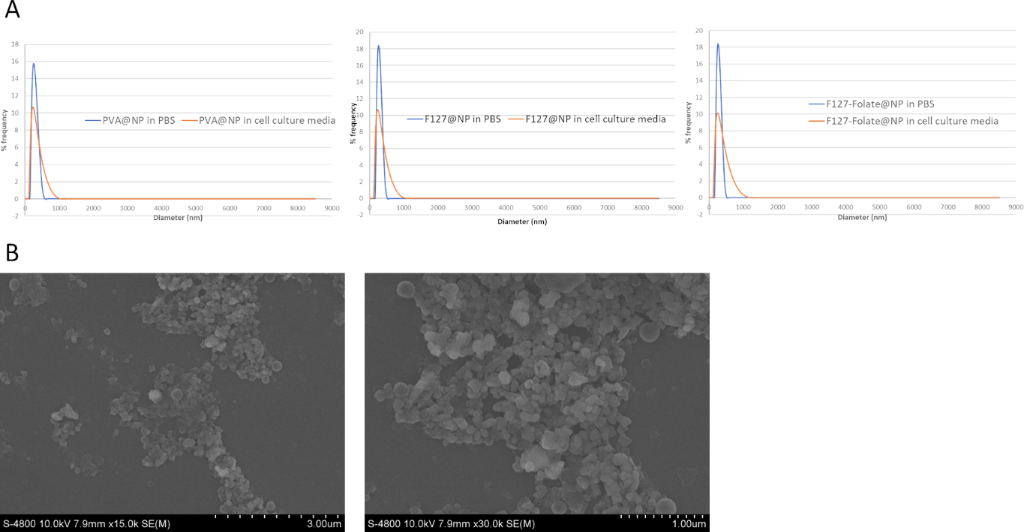Click Diameter (nm) title under F127@NP chart
The height and width of the screenshot is (532, 1024).
point(522,219)
